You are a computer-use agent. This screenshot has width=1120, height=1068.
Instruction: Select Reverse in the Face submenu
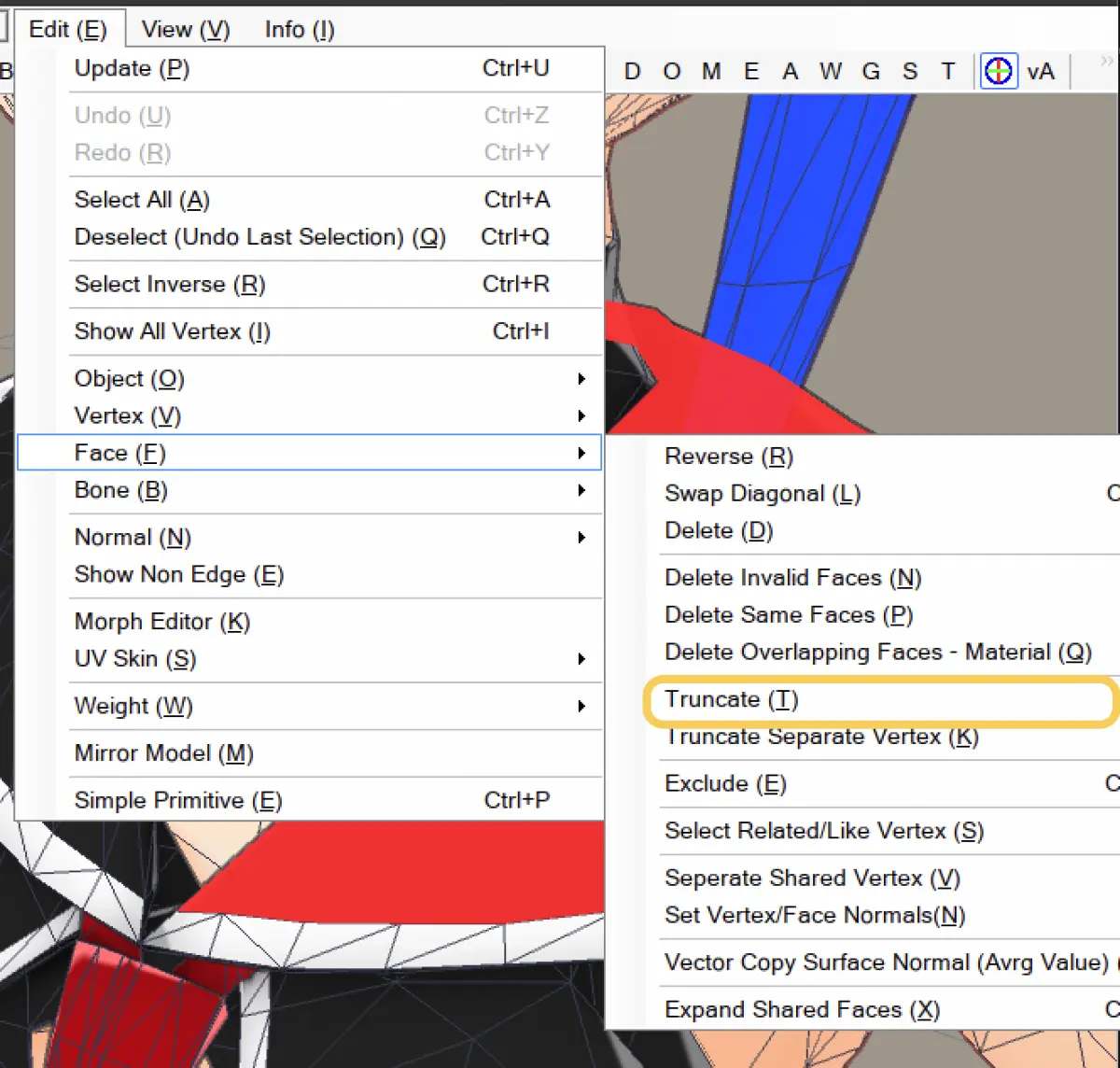(x=728, y=457)
